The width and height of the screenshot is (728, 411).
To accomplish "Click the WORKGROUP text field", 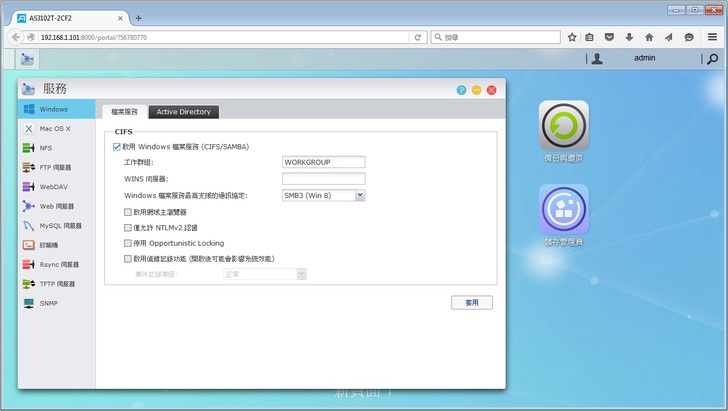I will click(x=324, y=162).
